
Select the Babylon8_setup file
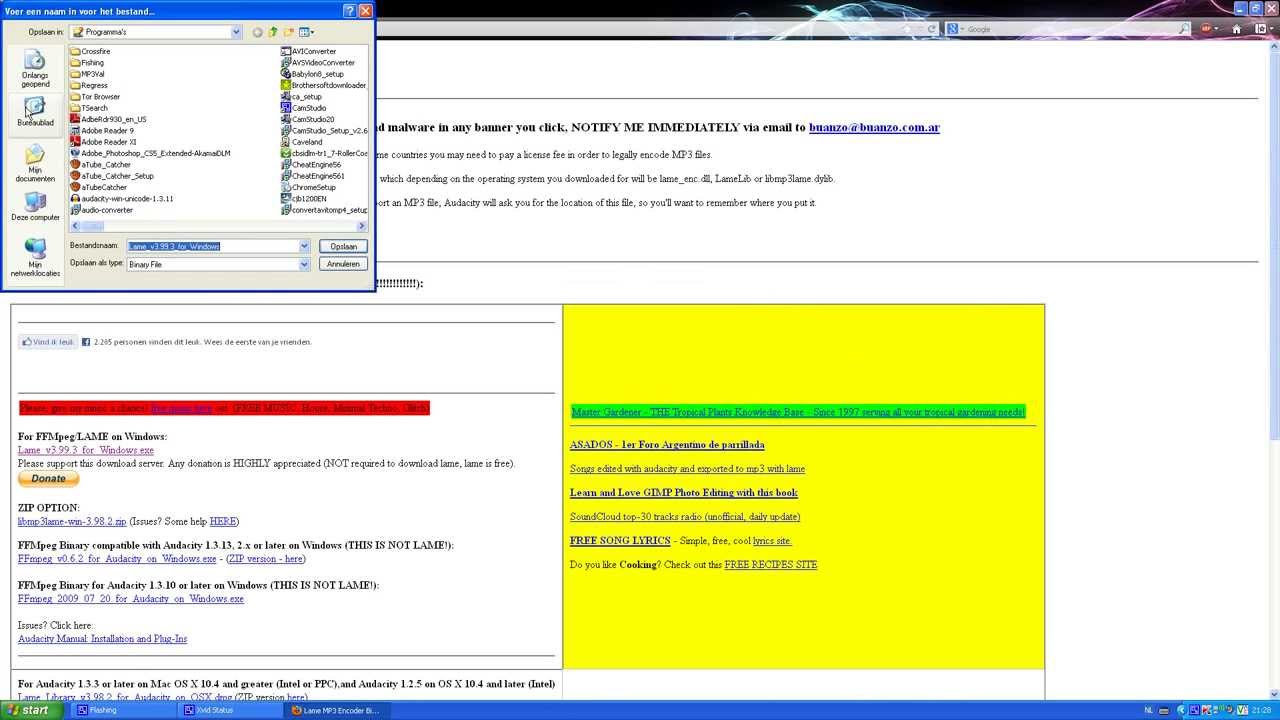tap(312, 74)
